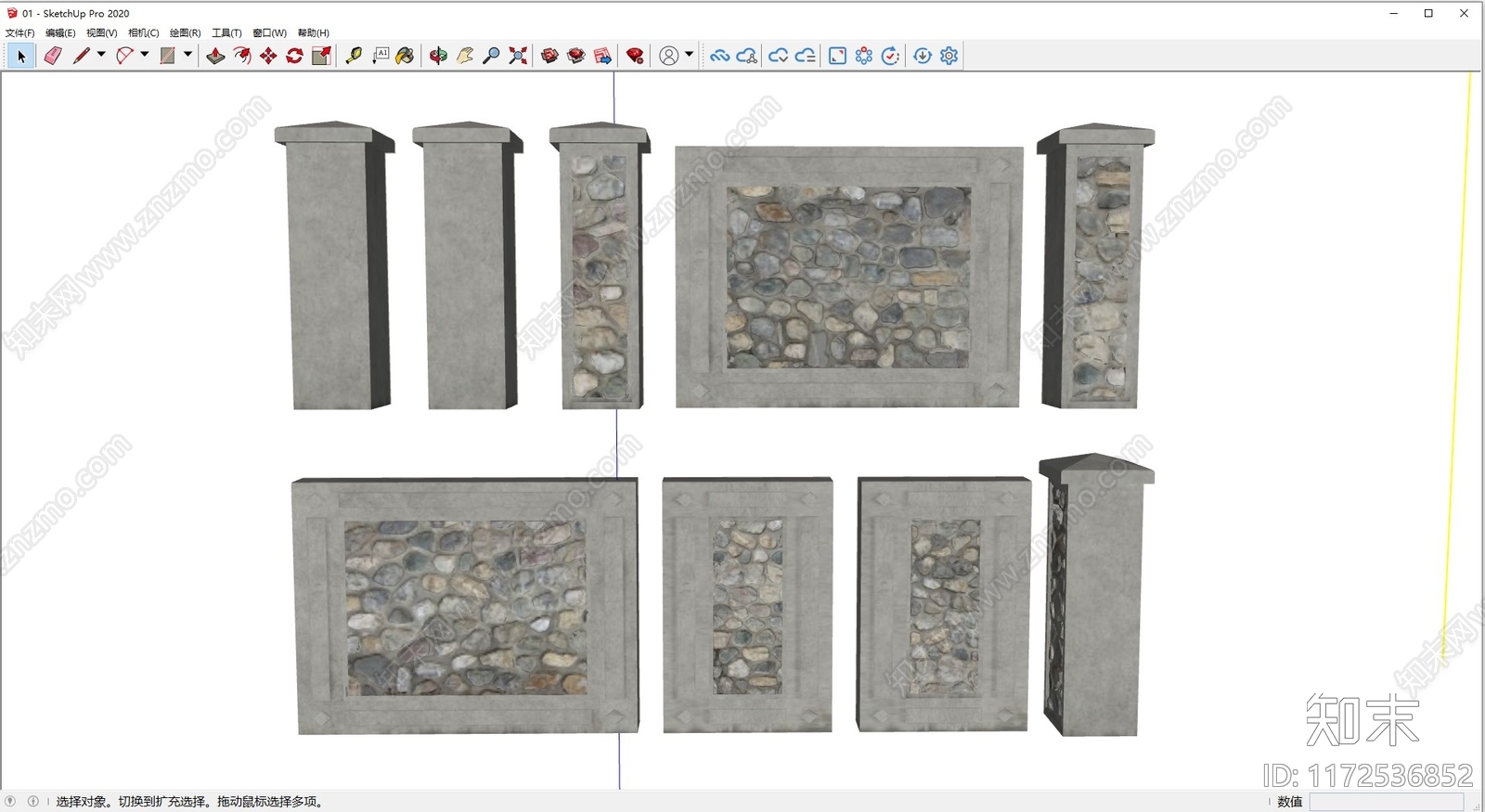Select the Offset tool
The width and height of the screenshot is (1485, 812).
(x=242, y=56)
